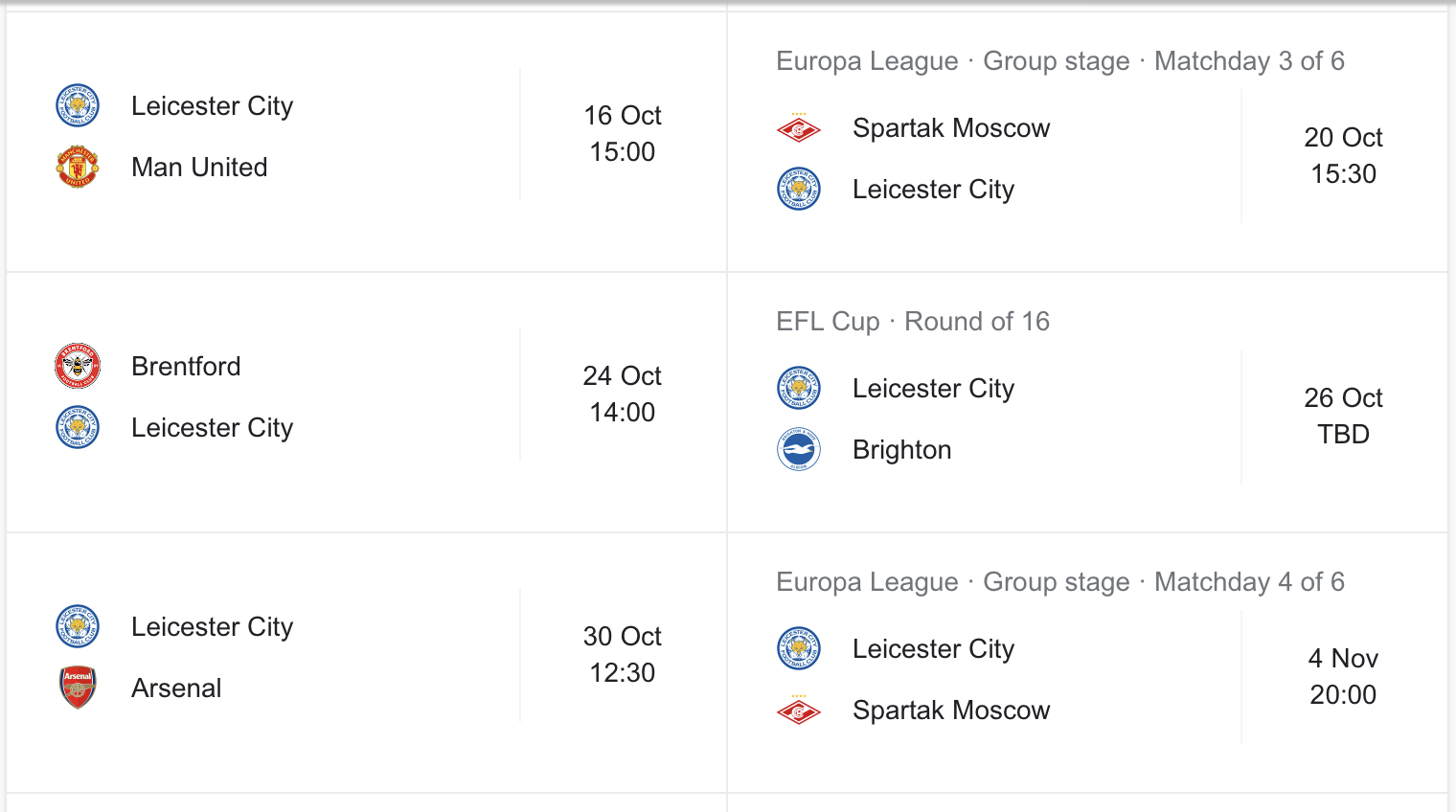Select the Arsenal team name
The height and width of the screenshot is (812, 1456).
pos(176,688)
